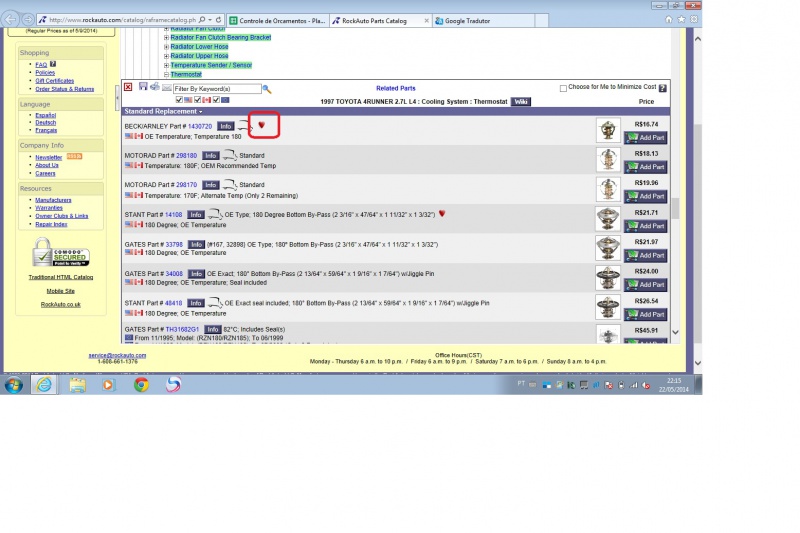Viewport: 800px width, 533px height.
Task: Click the Comodo Secured padlock seal
Action: click(x=61, y=253)
